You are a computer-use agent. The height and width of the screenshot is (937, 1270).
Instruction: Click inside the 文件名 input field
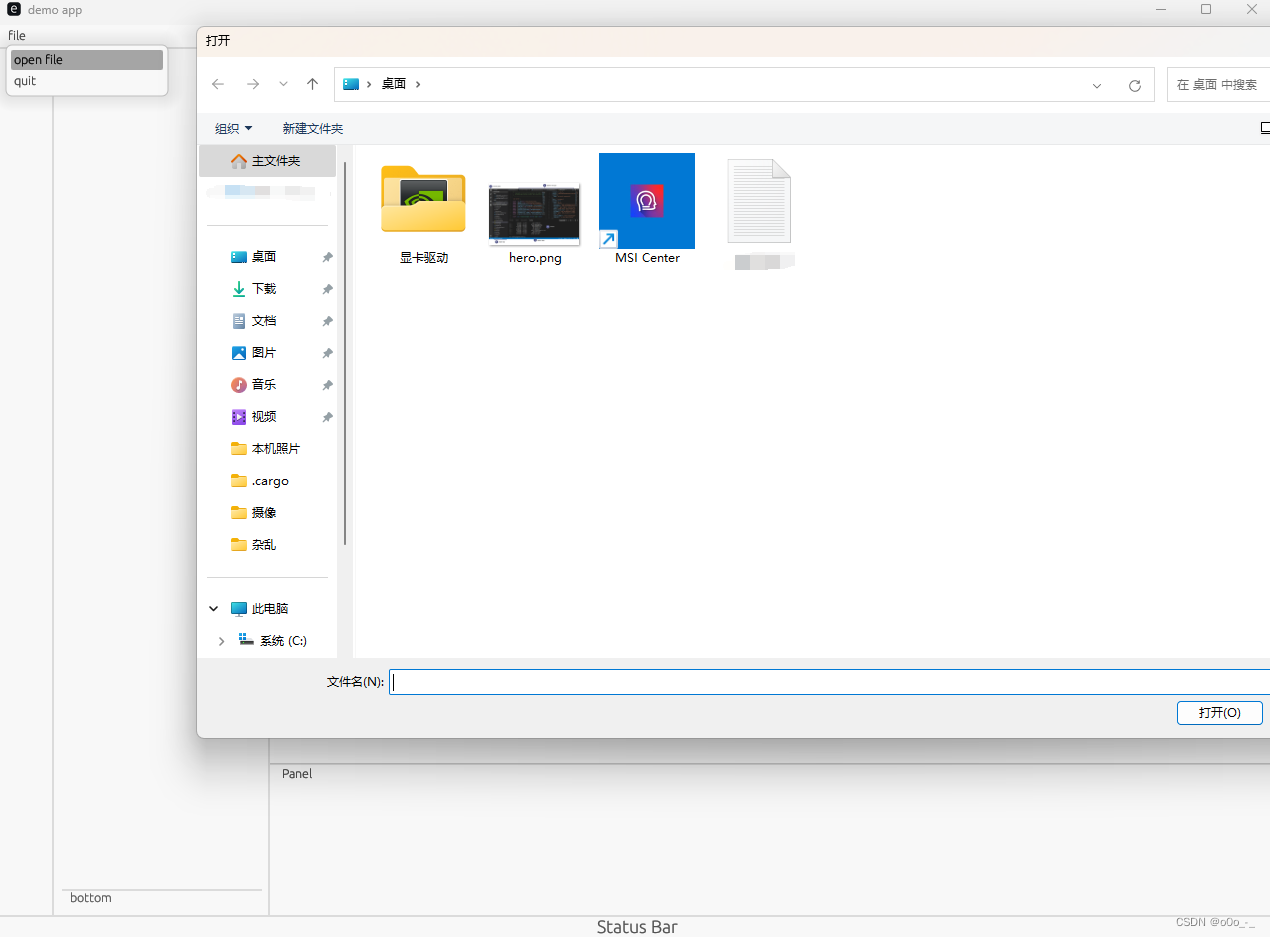700,682
